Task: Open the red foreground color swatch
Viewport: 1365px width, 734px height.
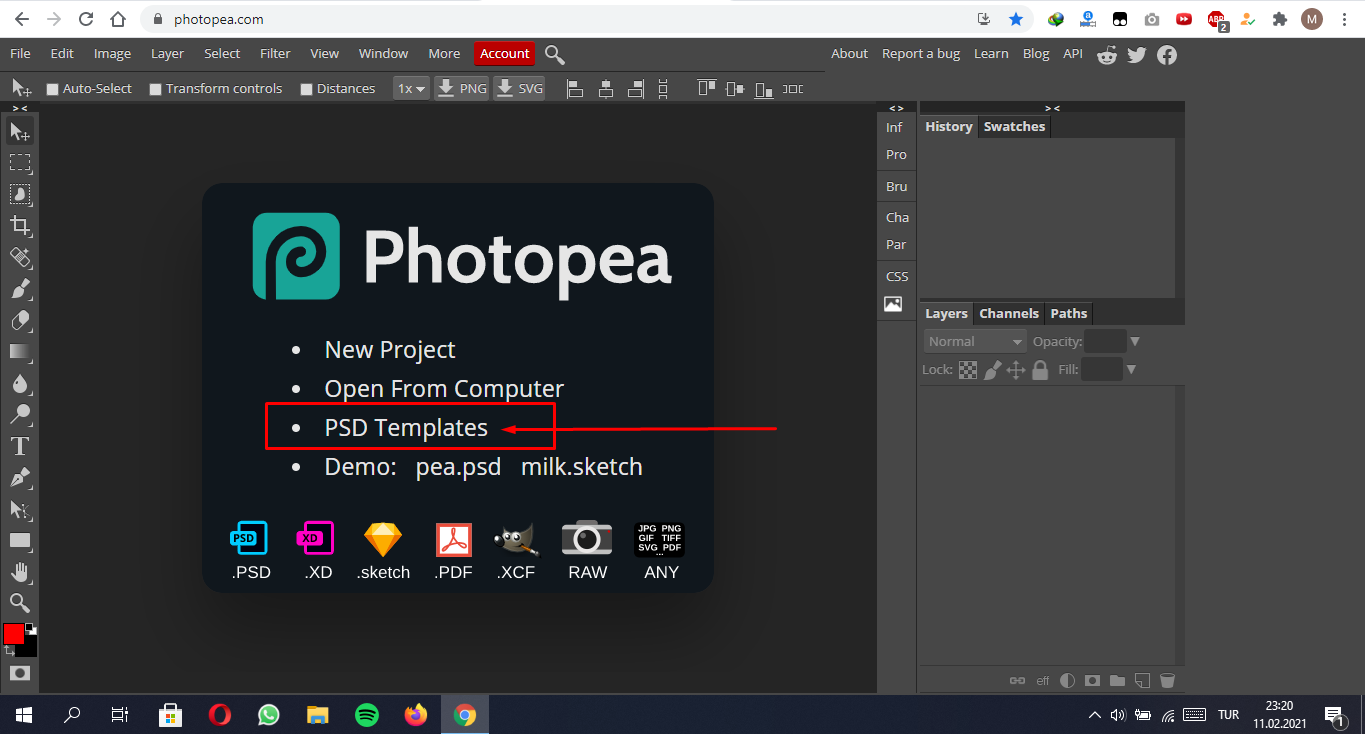Action: [13, 634]
